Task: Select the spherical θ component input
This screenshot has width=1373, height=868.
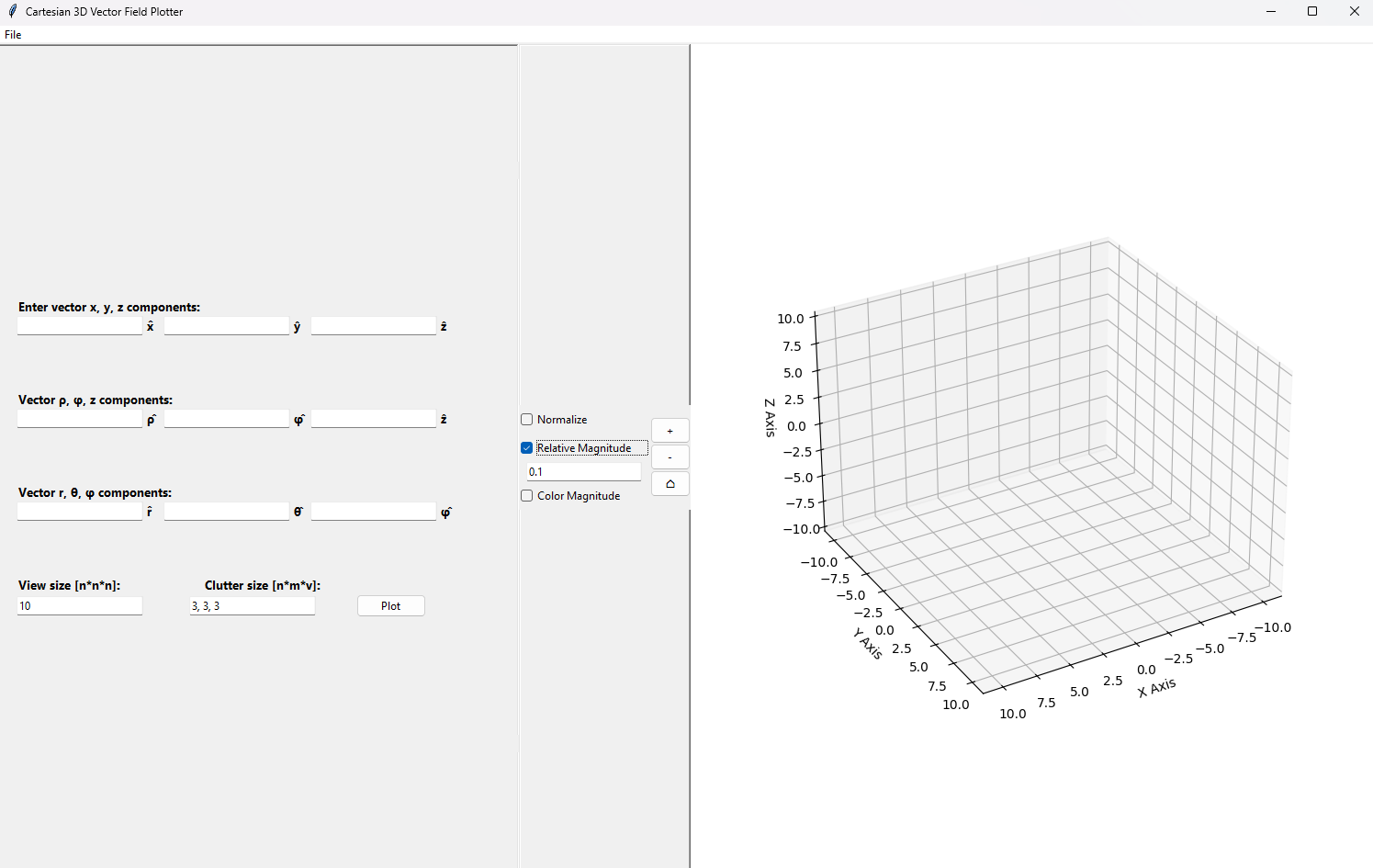Action: click(x=226, y=512)
